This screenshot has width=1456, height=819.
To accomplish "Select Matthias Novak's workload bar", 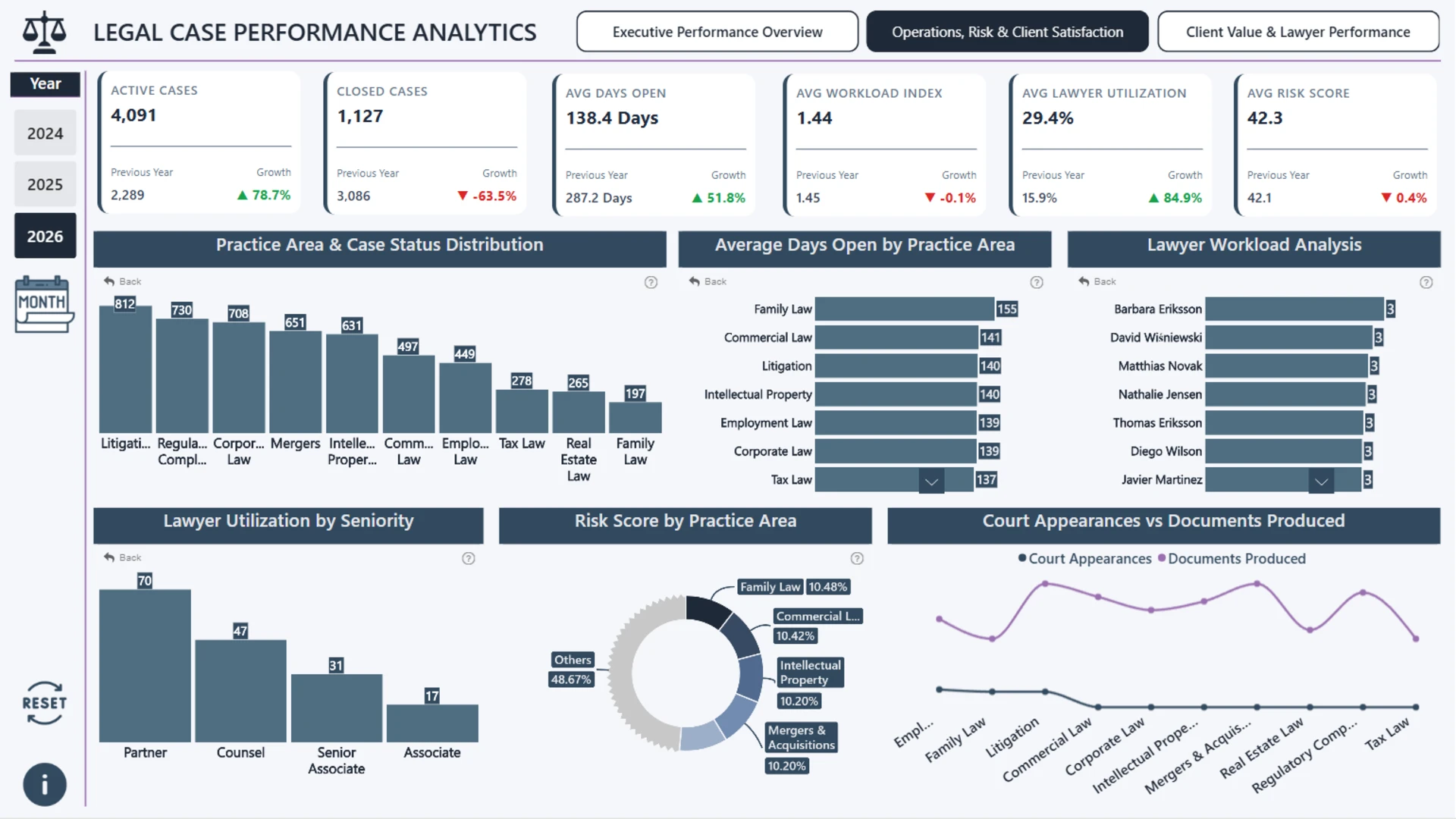I will [1287, 366].
